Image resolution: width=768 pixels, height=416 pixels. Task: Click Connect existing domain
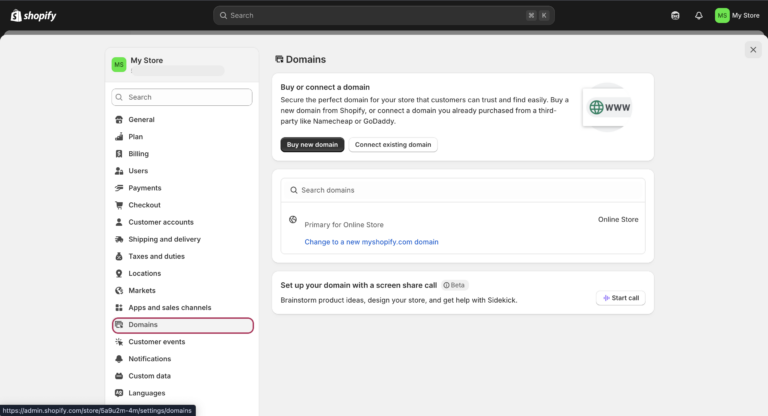pyautogui.click(x=393, y=145)
